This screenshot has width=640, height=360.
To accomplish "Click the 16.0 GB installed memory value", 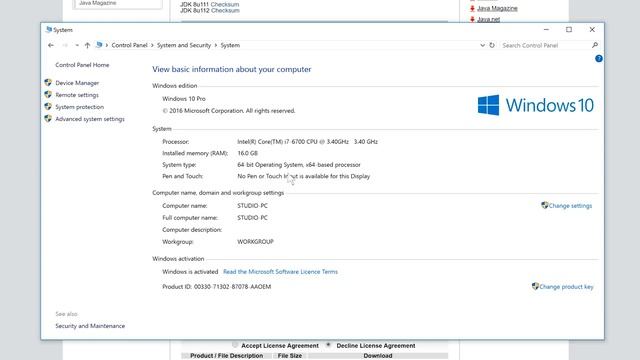I will [x=247, y=153].
